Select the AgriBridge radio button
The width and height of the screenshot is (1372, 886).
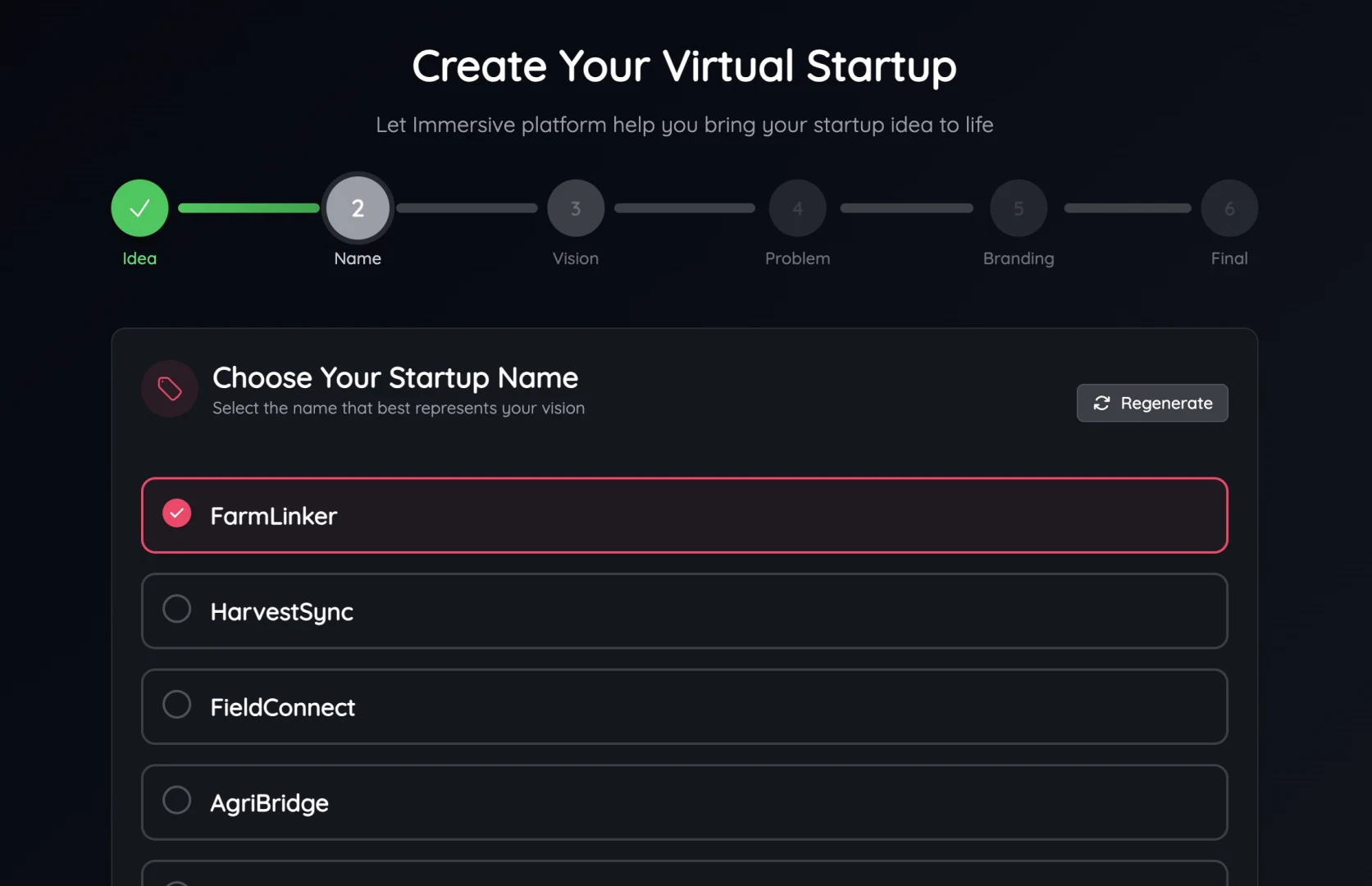(x=176, y=800)
